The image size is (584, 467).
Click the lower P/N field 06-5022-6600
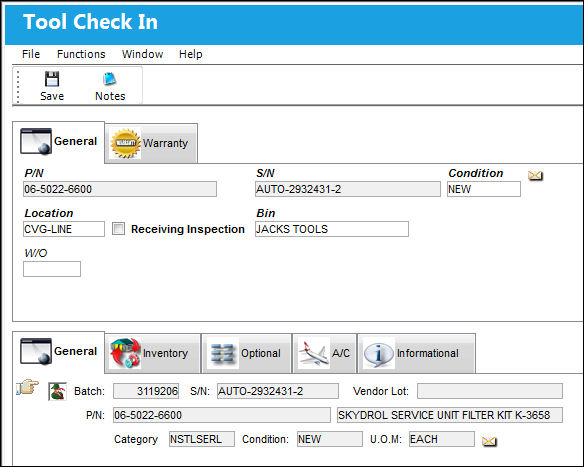click(x=222, y=415)
